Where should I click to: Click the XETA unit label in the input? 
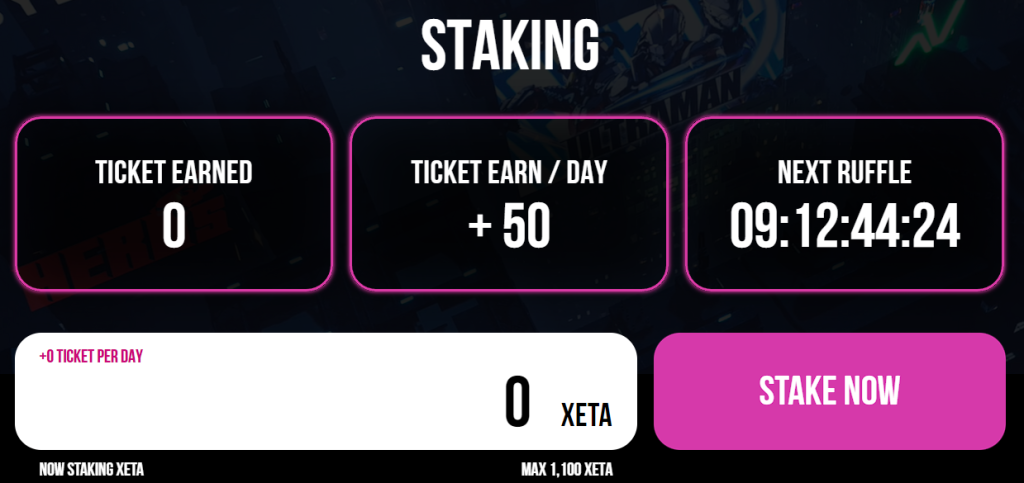pyautogui.click(x=586, y=414)
